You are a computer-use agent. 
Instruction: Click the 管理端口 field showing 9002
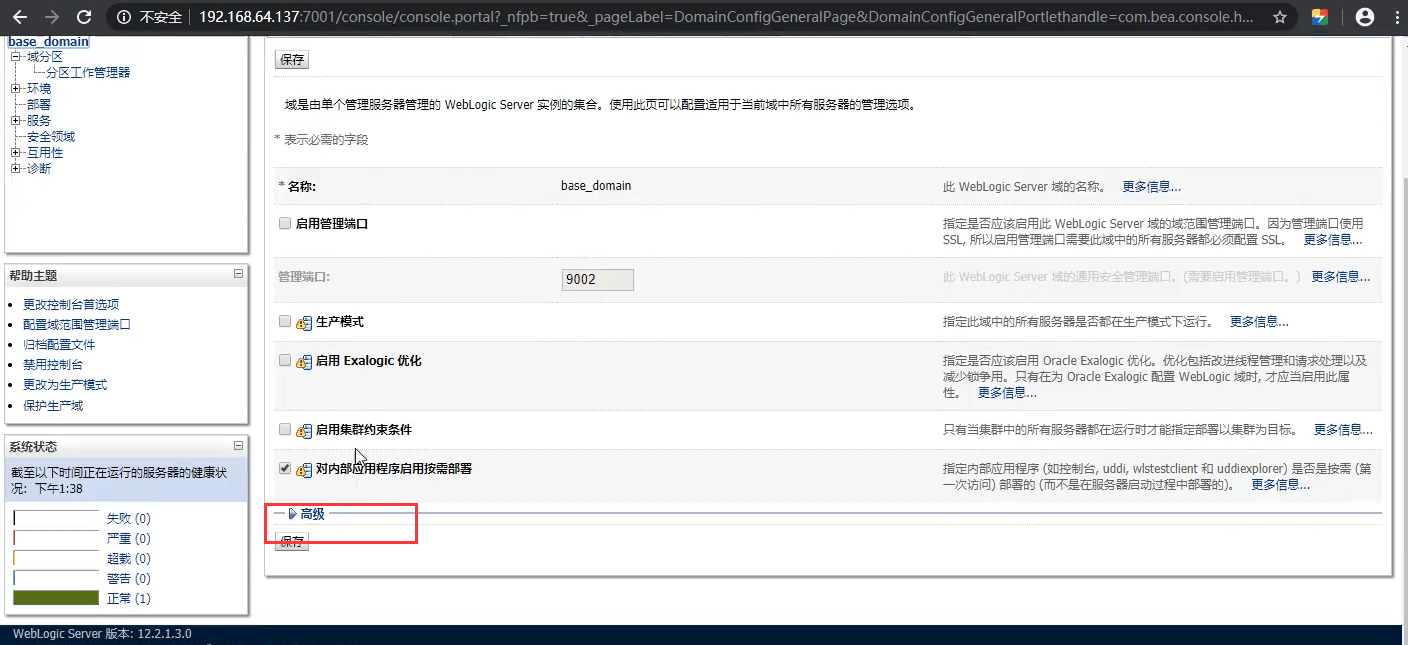coord(598,279)
